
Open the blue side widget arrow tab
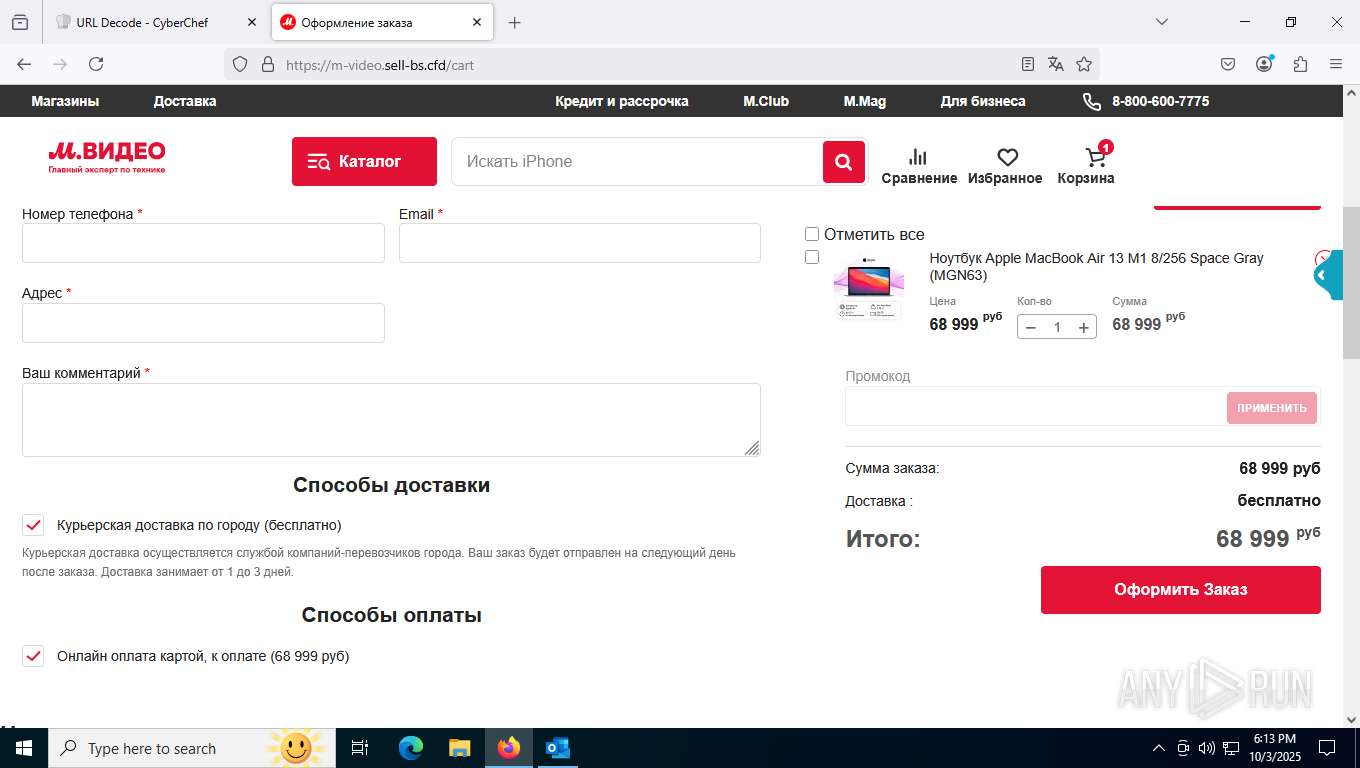coord(1327,275)
